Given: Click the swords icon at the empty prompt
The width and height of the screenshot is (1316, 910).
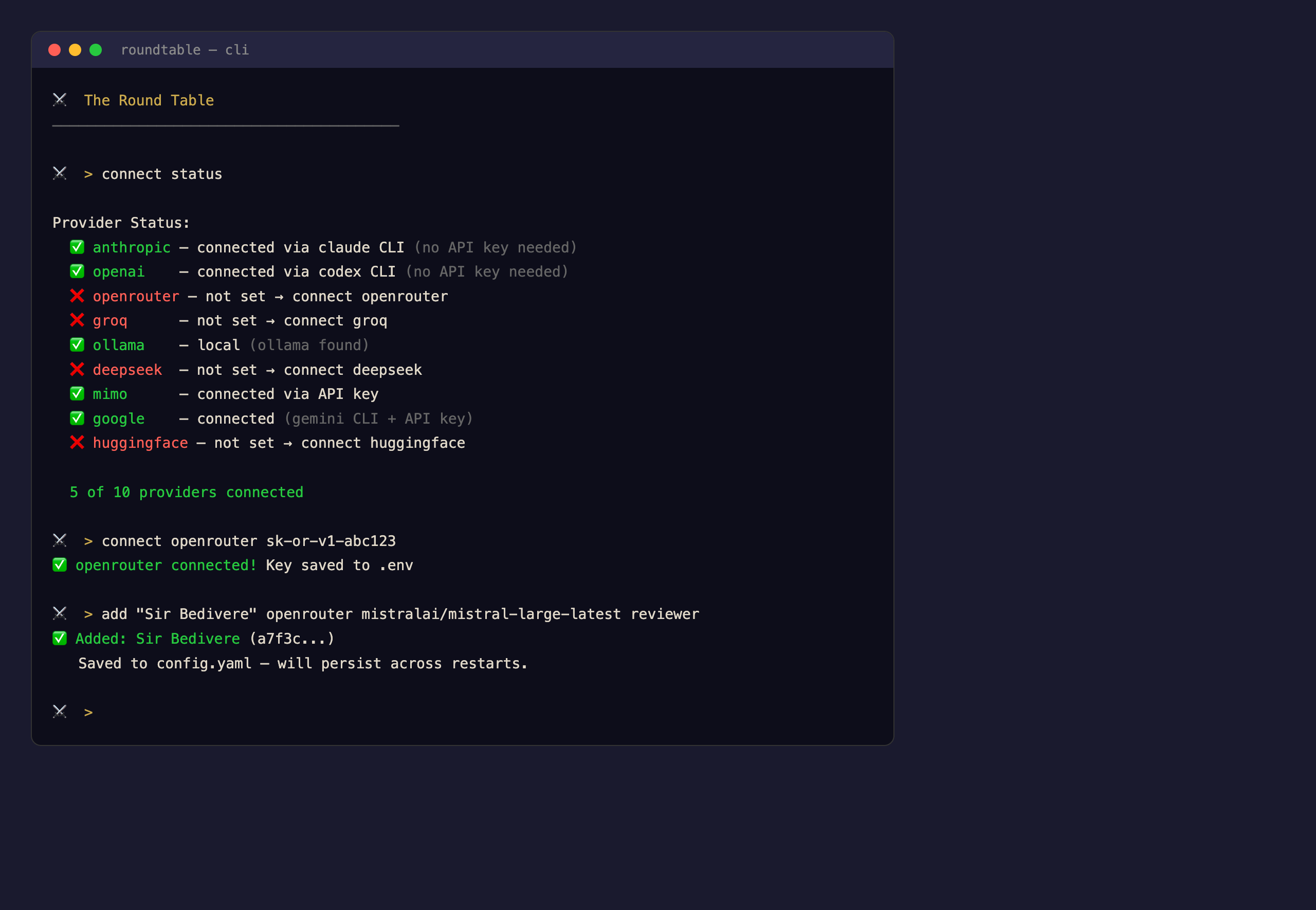Looking at the screenshot, I should point(60,712).
